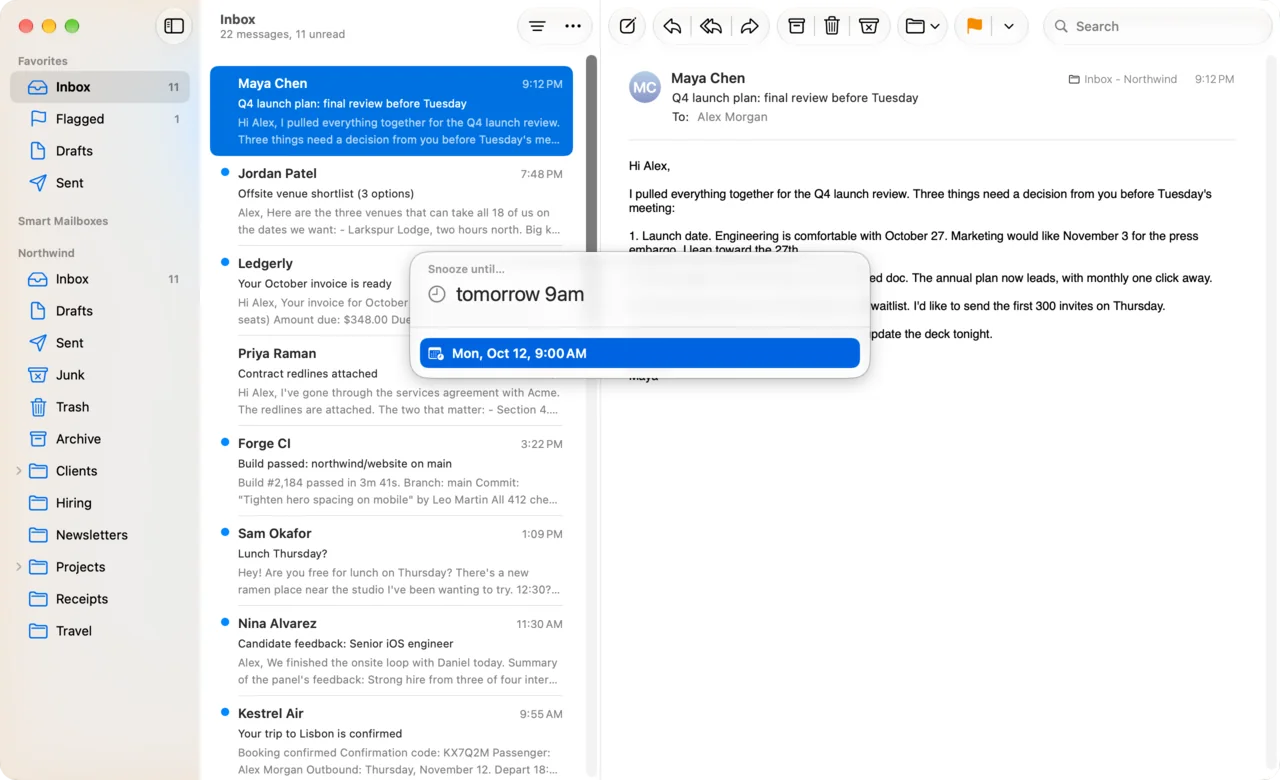Select the Northwind Inbox mailbox
This screenshot has height=780, width=1280.
(100, 279)
